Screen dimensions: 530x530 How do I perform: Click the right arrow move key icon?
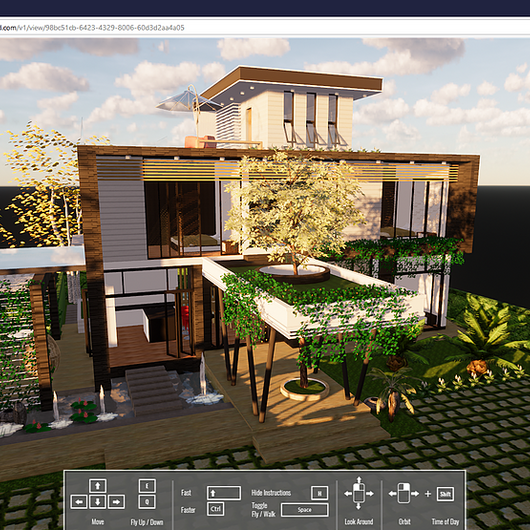point(116,502)
